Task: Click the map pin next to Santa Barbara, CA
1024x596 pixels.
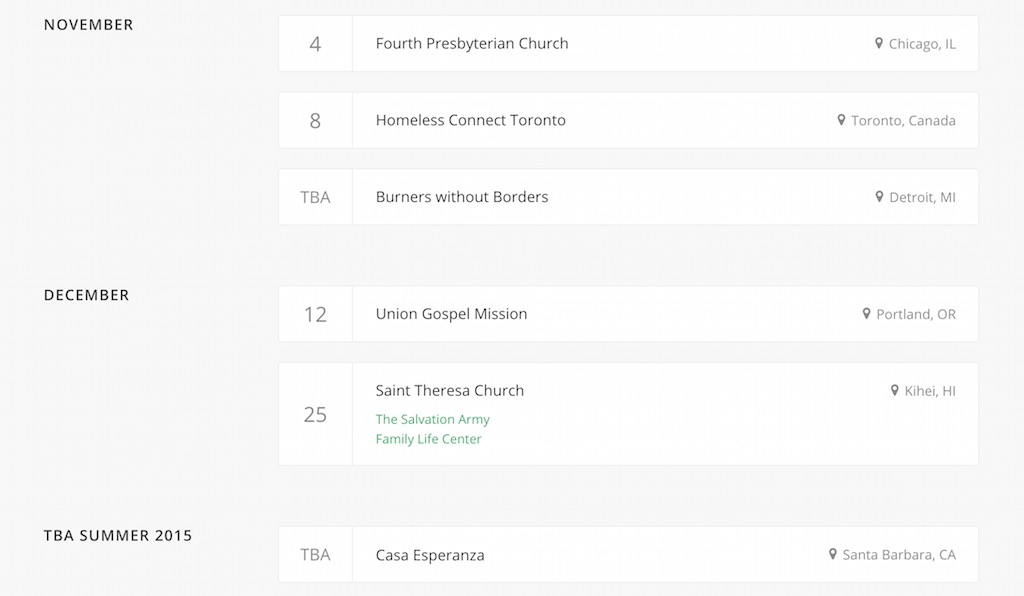Action: point(833,554)
